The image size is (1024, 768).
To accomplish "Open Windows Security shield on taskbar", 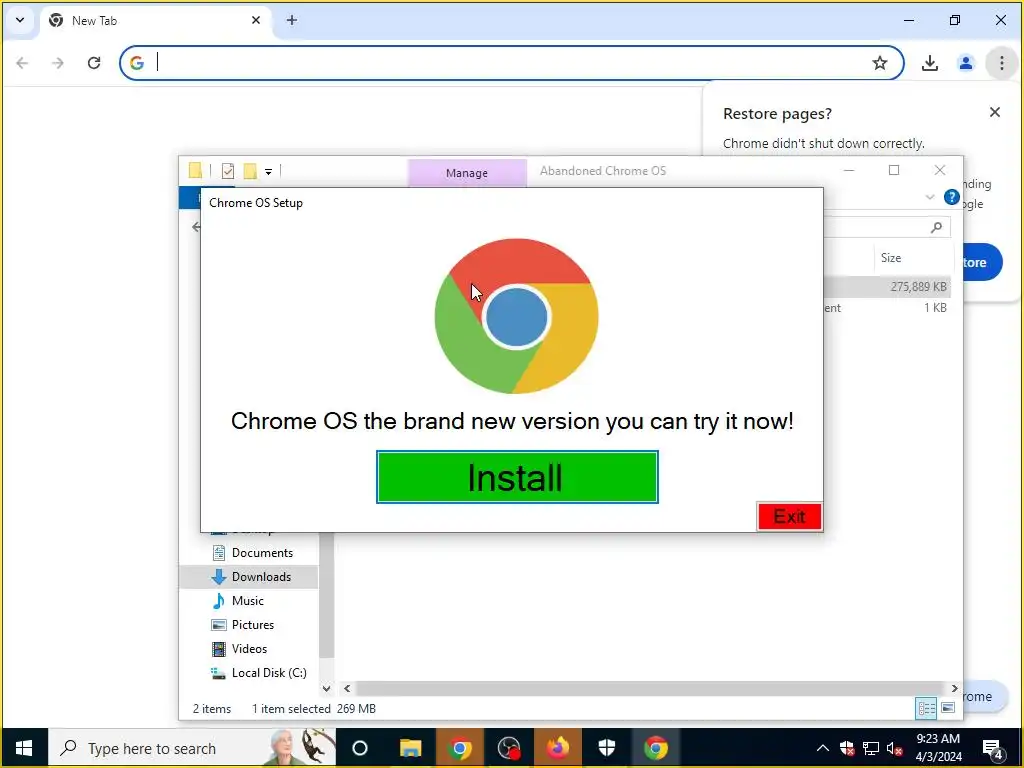I will [607, 748].
